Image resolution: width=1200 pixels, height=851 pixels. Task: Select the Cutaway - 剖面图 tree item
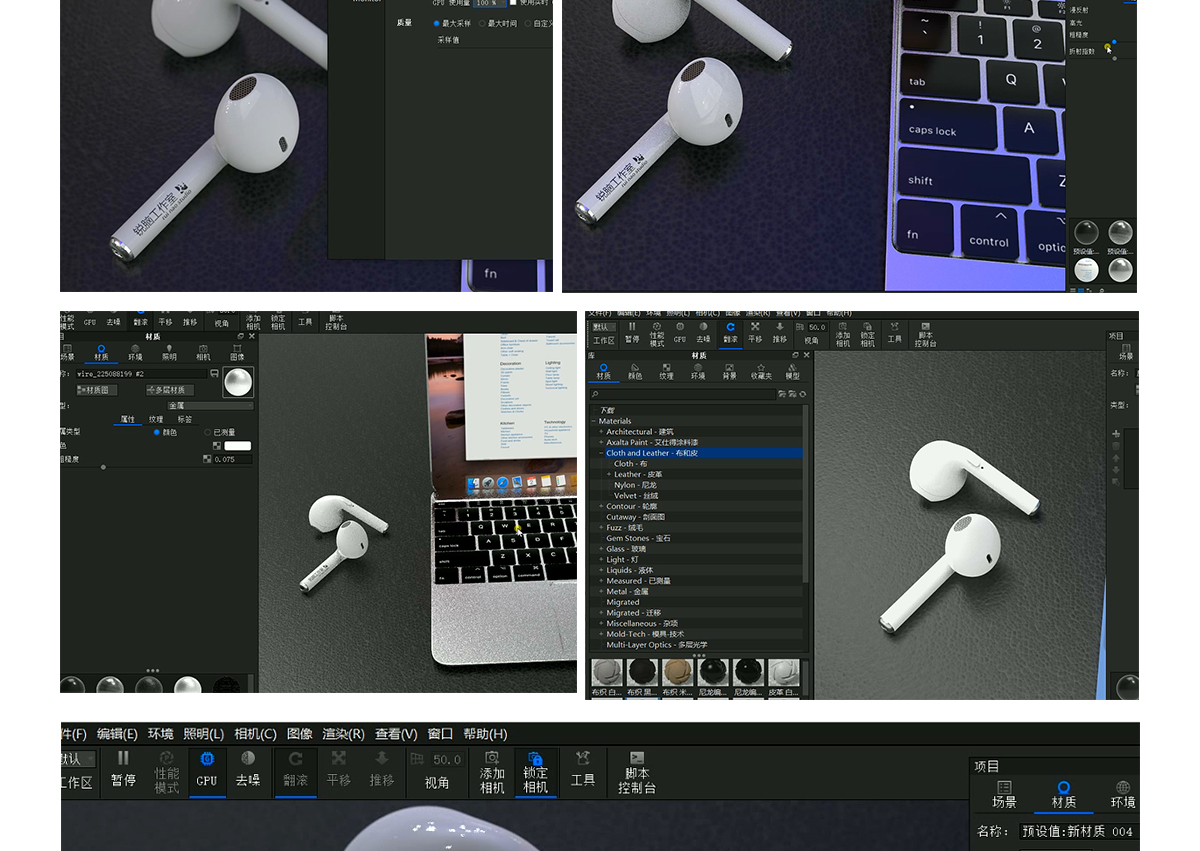point(635,517)
